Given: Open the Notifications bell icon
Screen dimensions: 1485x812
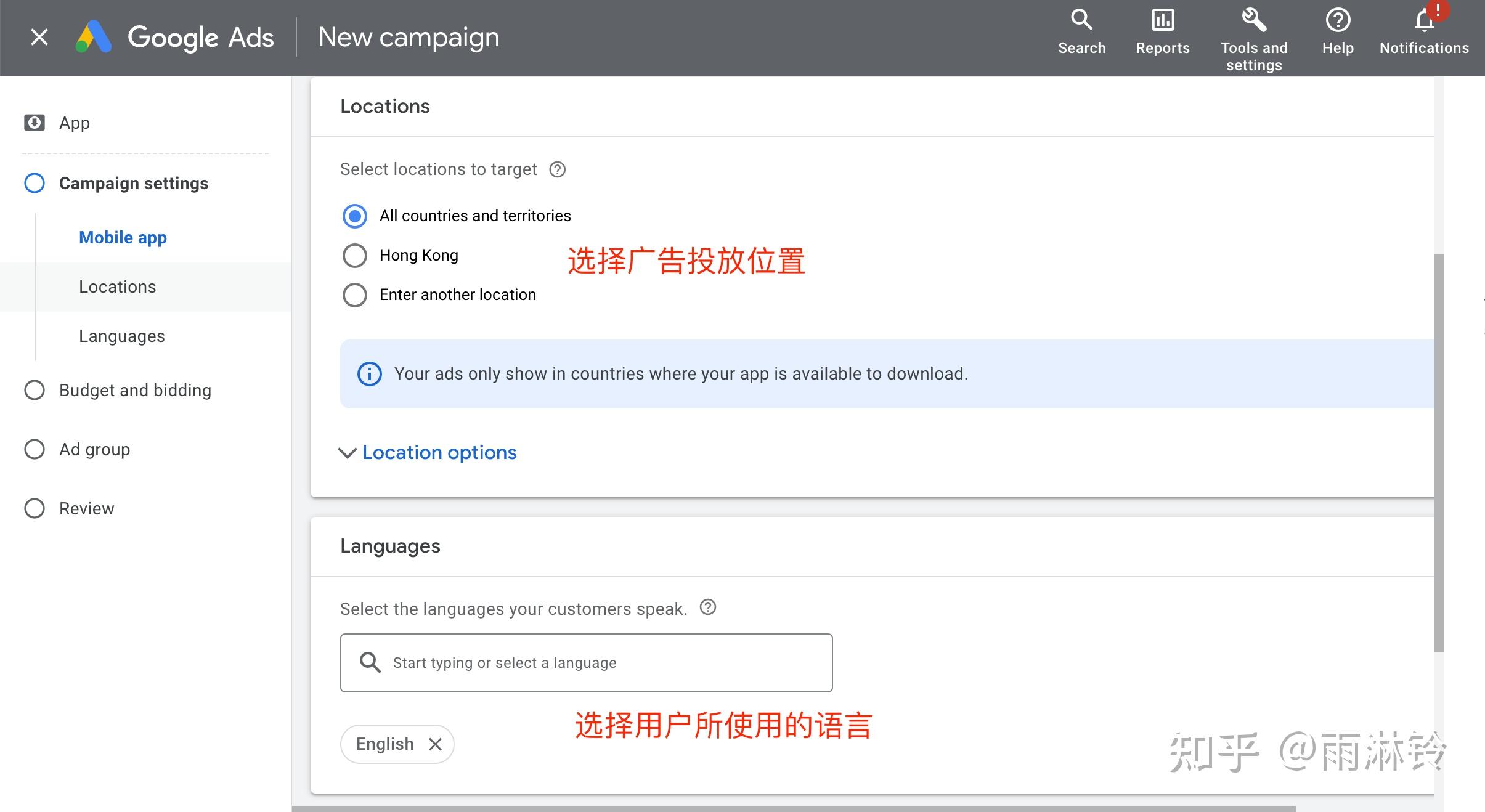Looking at the screenshot, I should [1424, 22].
